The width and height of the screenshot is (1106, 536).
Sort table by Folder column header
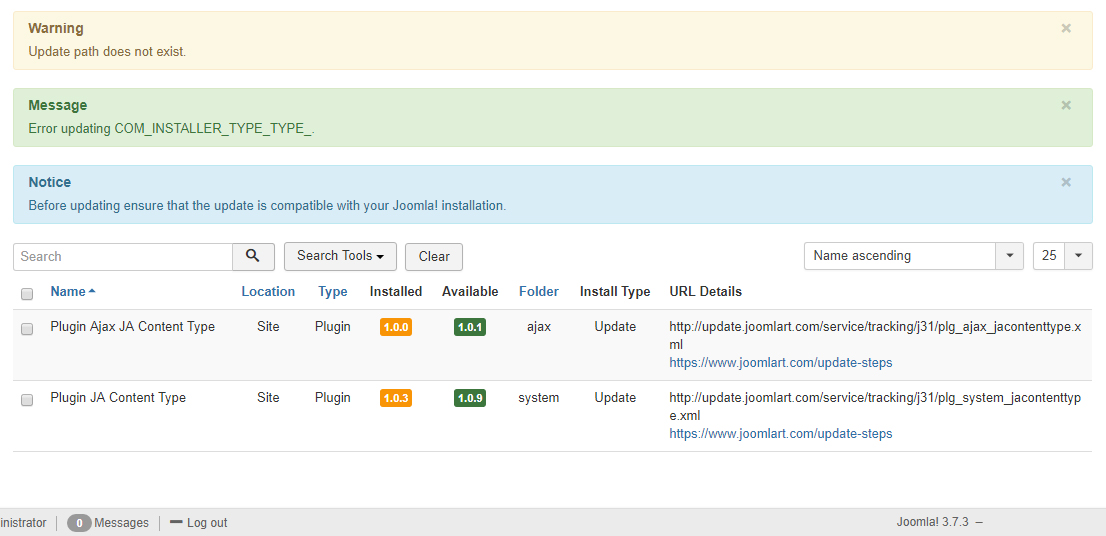(x=538, y=292)
